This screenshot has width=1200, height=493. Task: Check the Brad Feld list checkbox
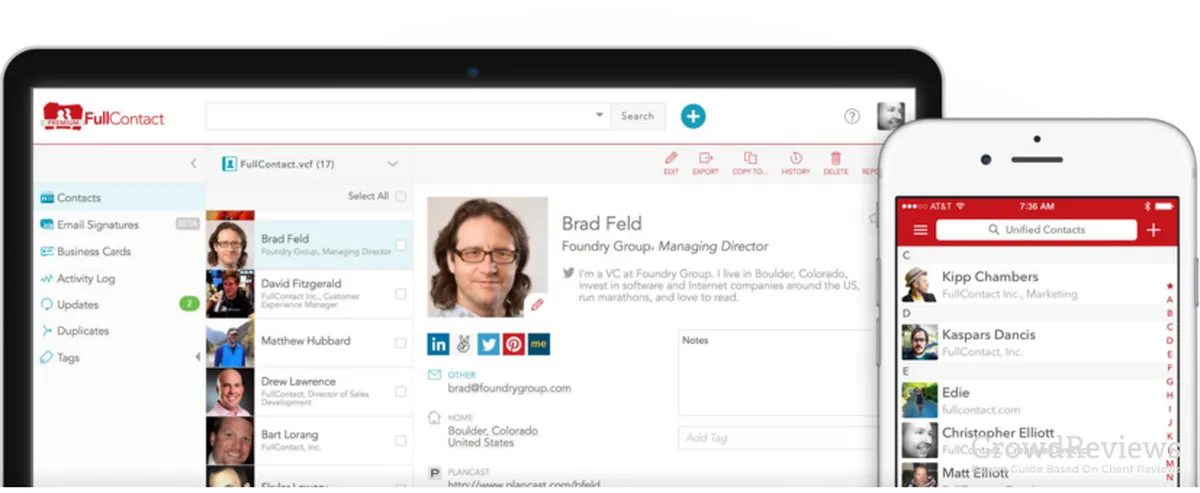click(x=401, y=245)
